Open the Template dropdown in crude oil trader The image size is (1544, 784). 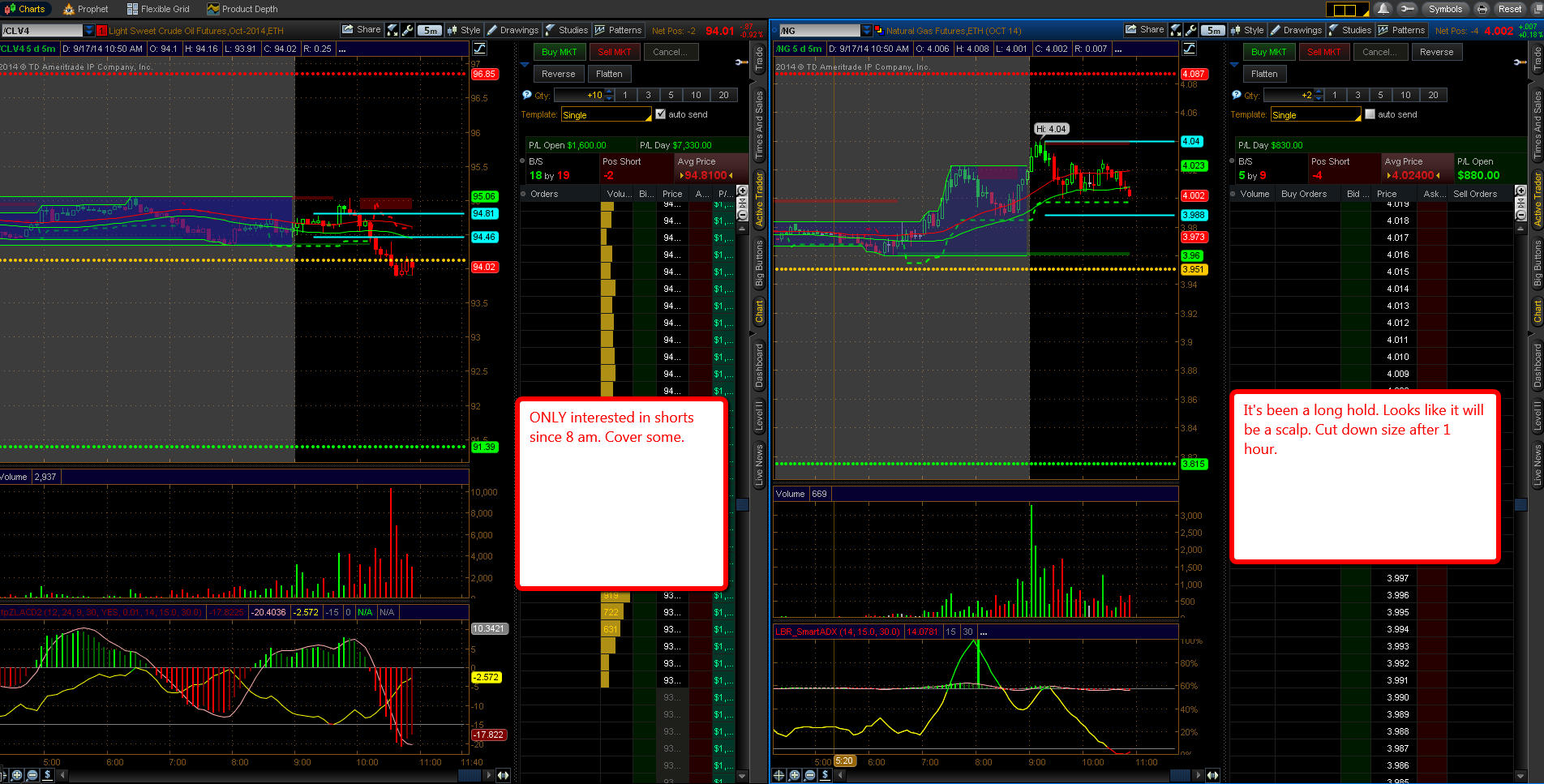coord(607,115)
